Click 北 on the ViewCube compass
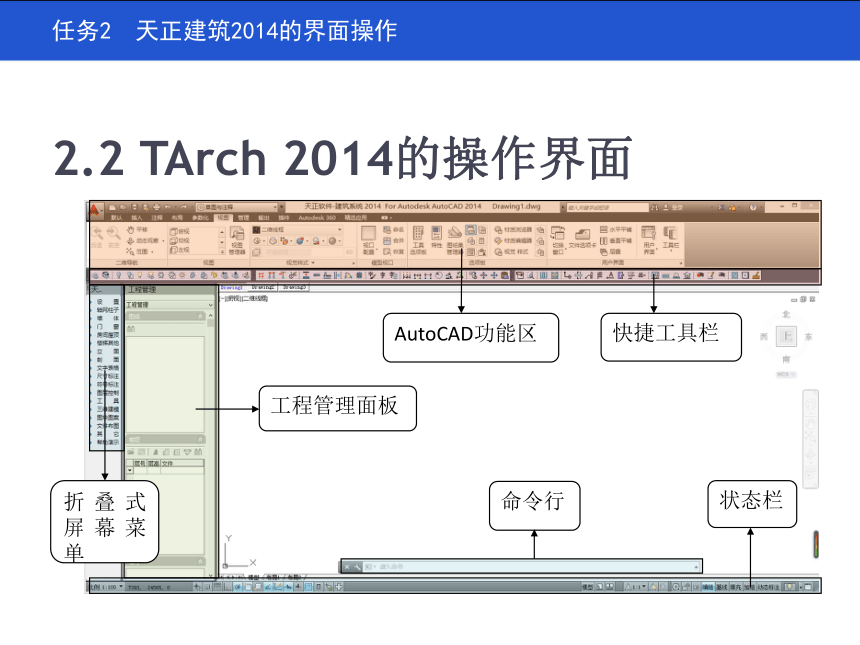860x645 pixels. click(x=787, y=314)
